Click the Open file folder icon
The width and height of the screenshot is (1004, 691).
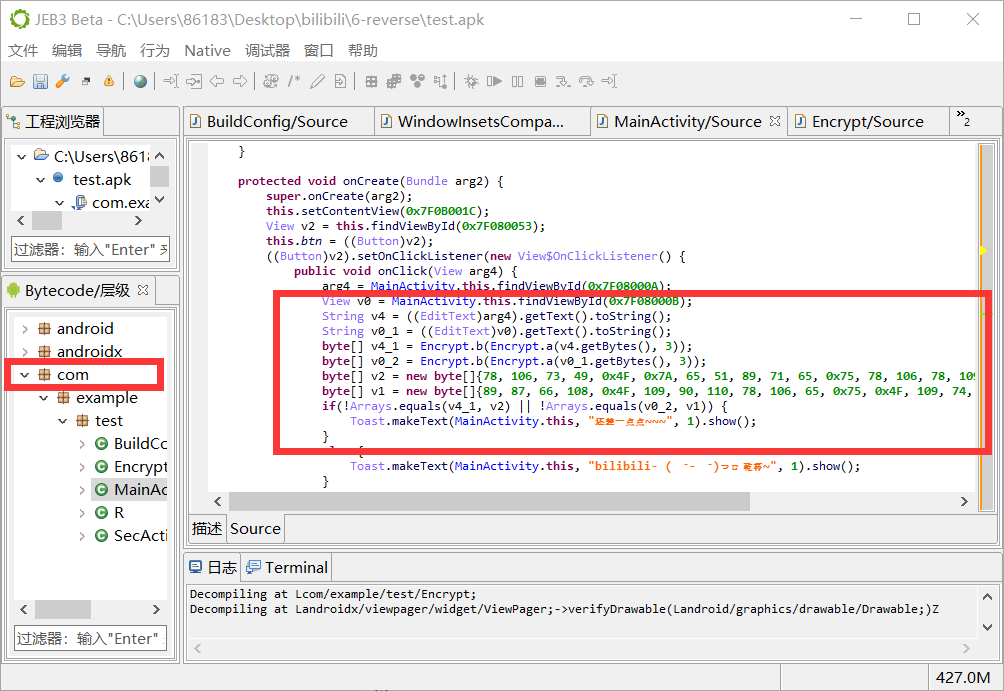click(x=17, y=81)
